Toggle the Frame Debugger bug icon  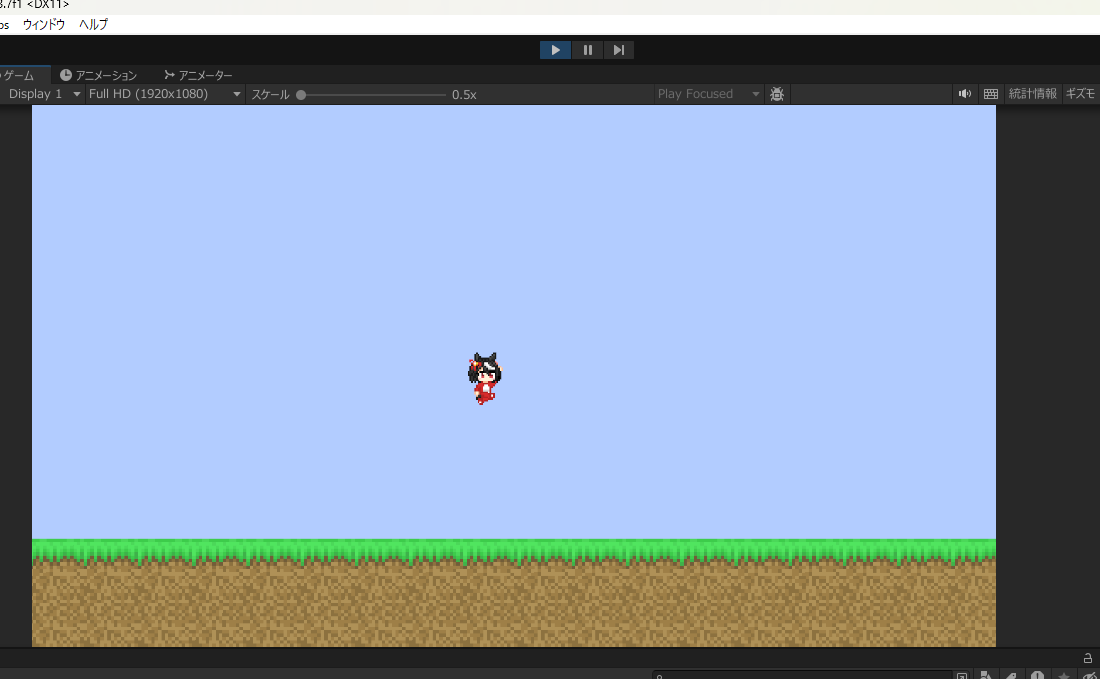click(x=777, y=94)
